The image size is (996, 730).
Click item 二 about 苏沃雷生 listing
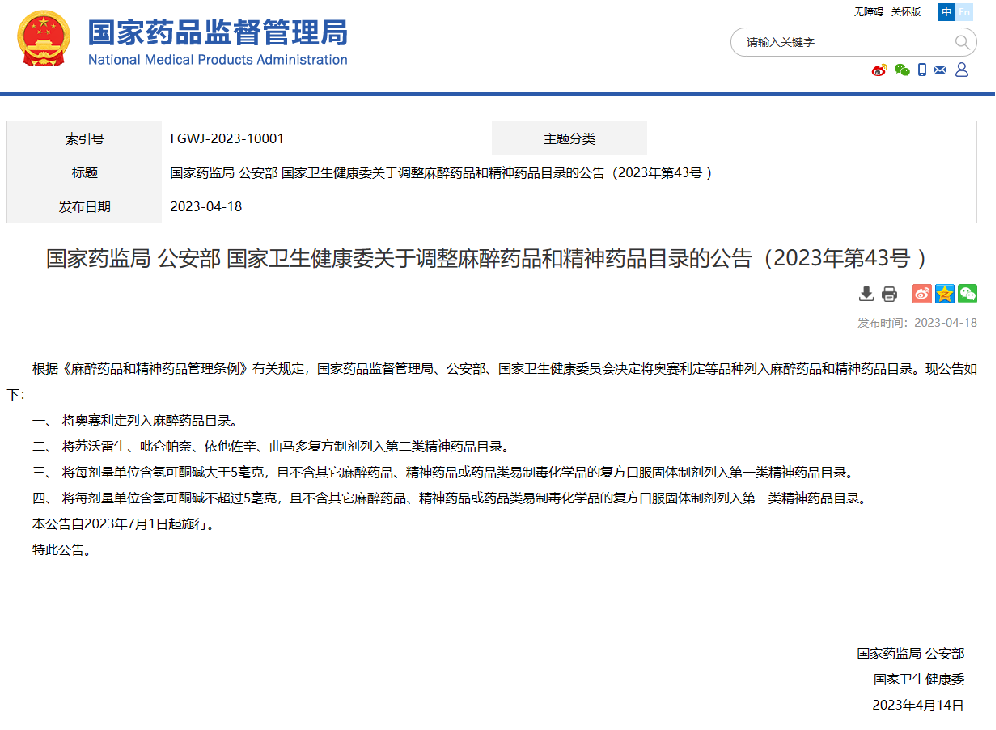tap(271, 447)
